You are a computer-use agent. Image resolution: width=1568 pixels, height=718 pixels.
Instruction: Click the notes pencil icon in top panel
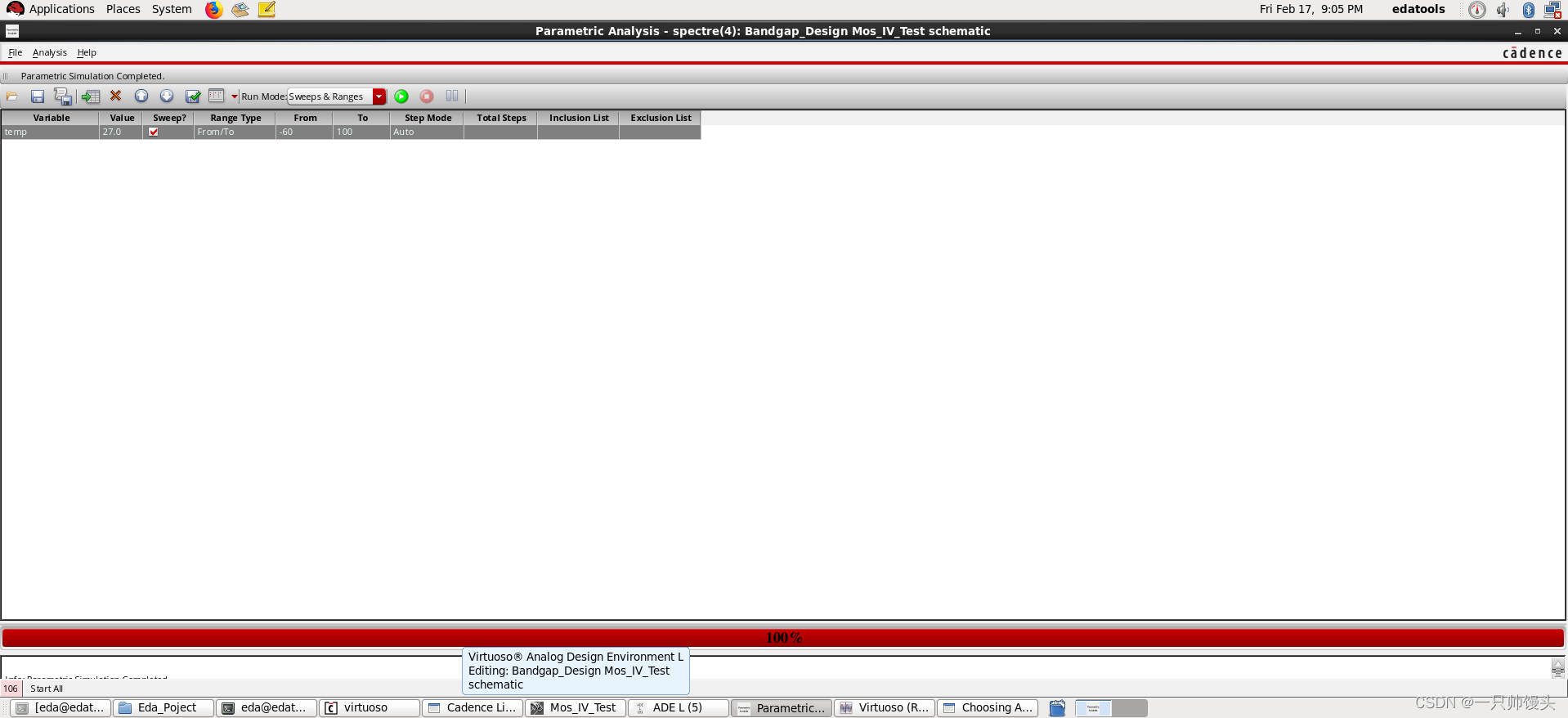pos(267,9)
